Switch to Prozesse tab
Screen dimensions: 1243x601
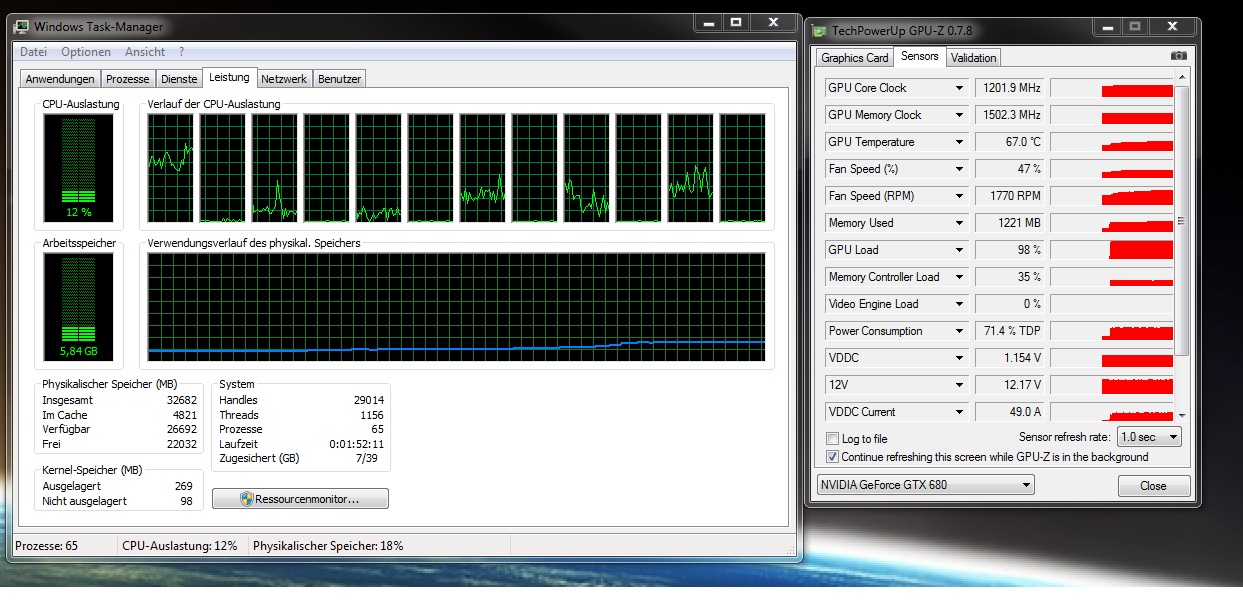click(127, 79)
